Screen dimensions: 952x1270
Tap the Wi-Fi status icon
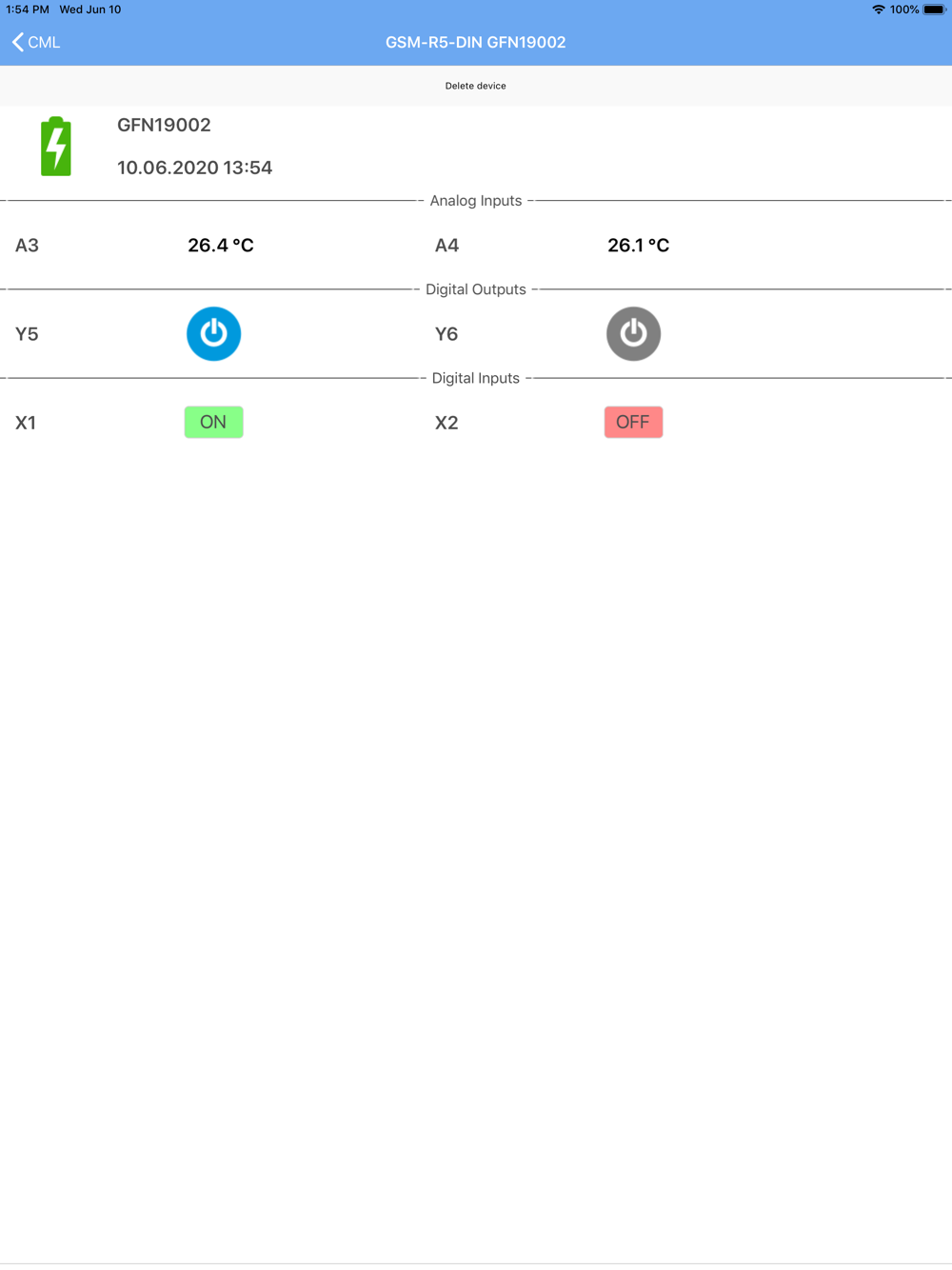coord(878,10)
